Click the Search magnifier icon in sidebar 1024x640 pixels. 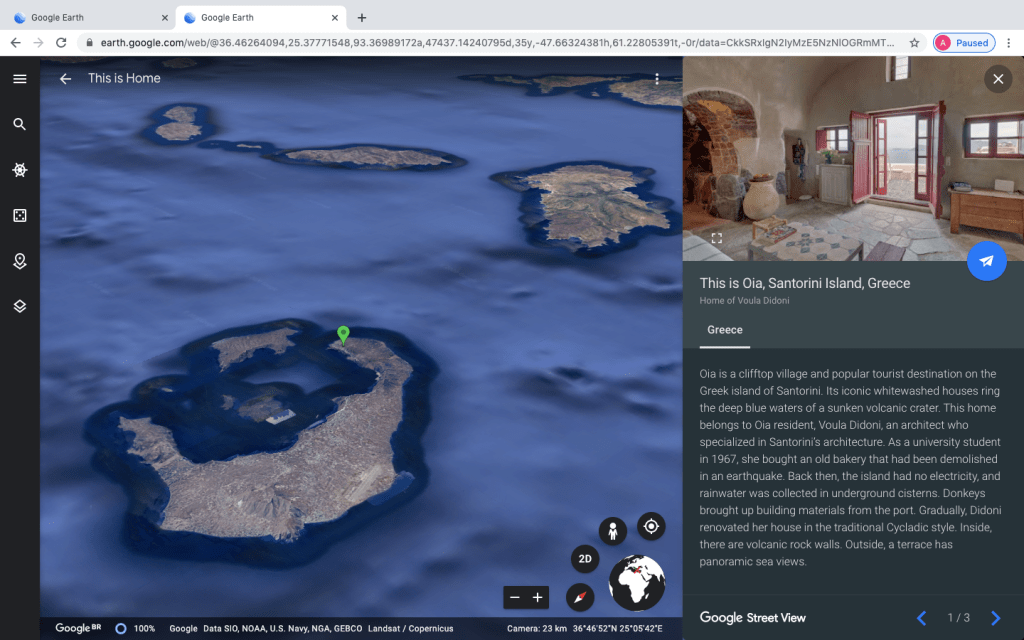click(x=19, y=125)
